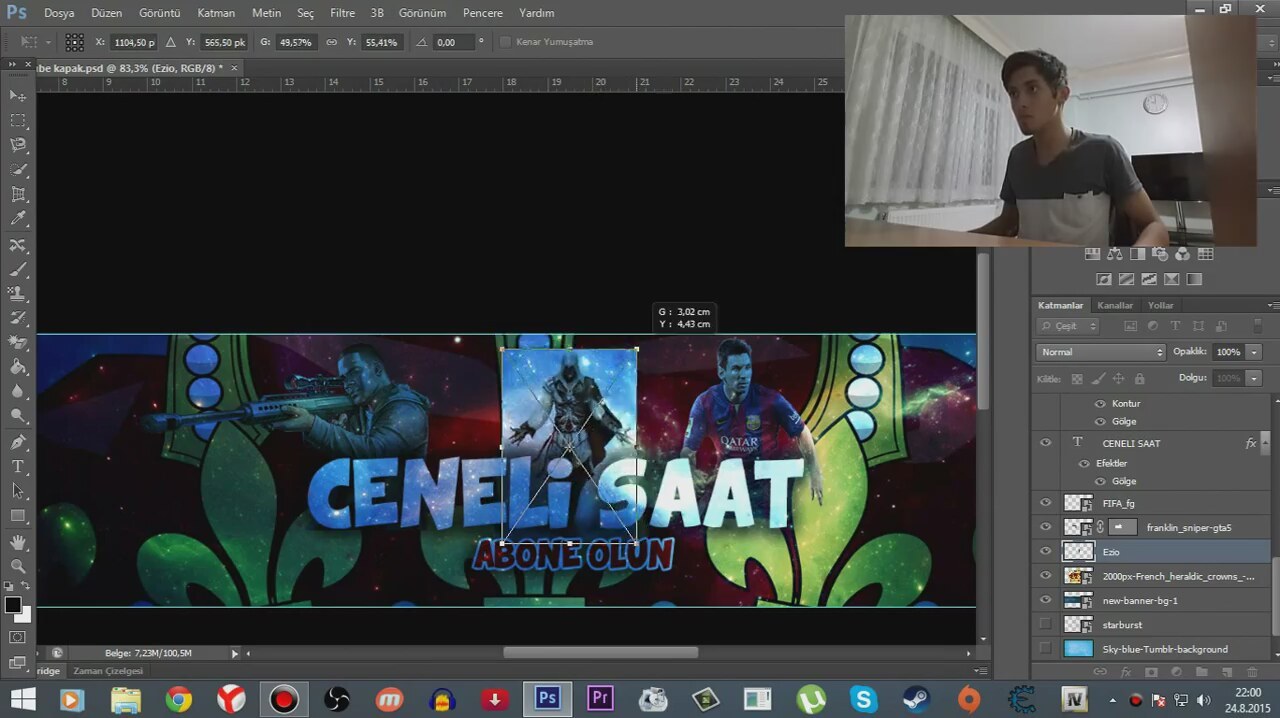Swap foreground and background colors
Image resolution: width=1280 pixels, height=718 pixels.
point(25,587)
